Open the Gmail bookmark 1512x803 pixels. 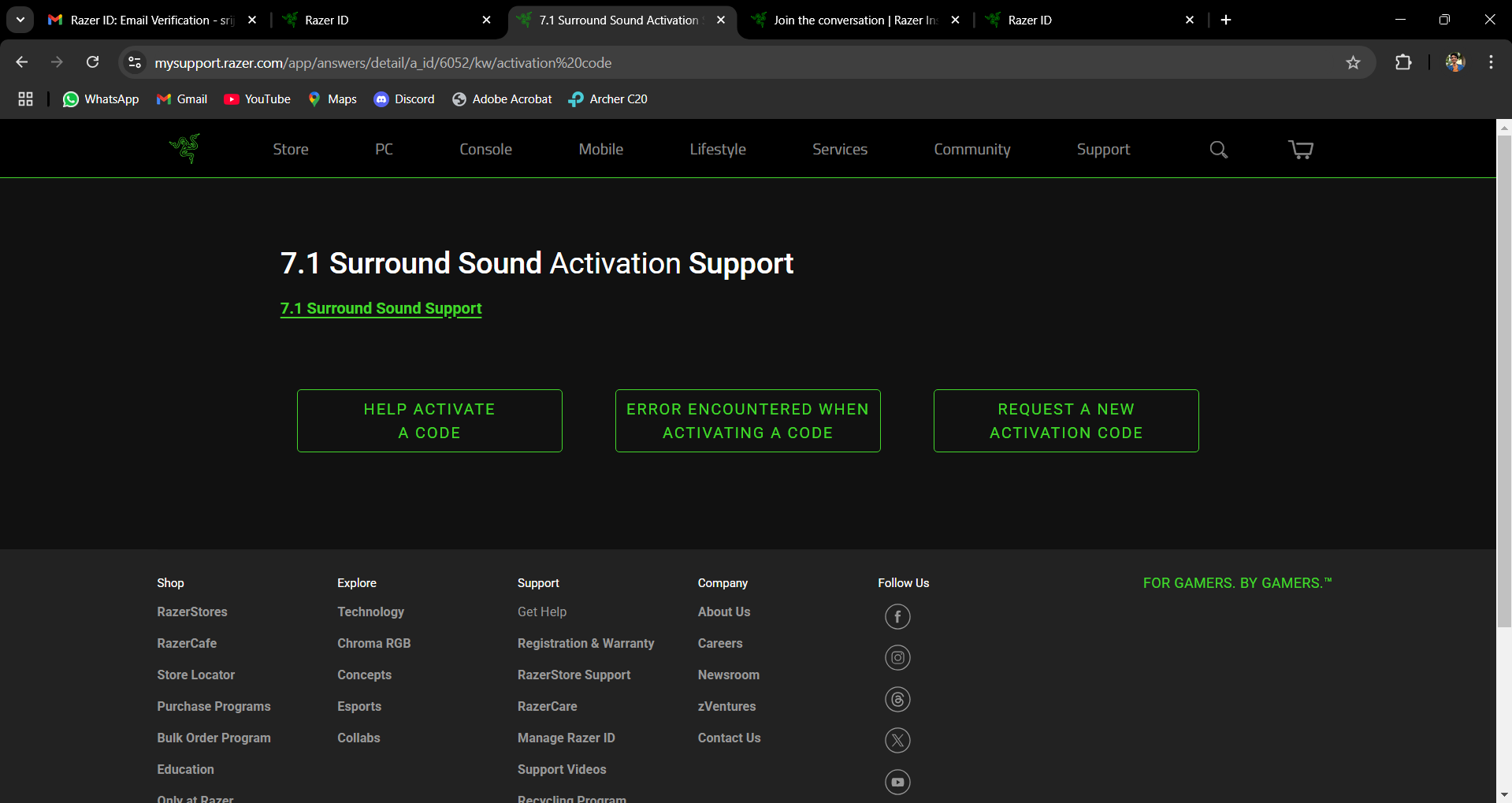[x=182, y=99]
